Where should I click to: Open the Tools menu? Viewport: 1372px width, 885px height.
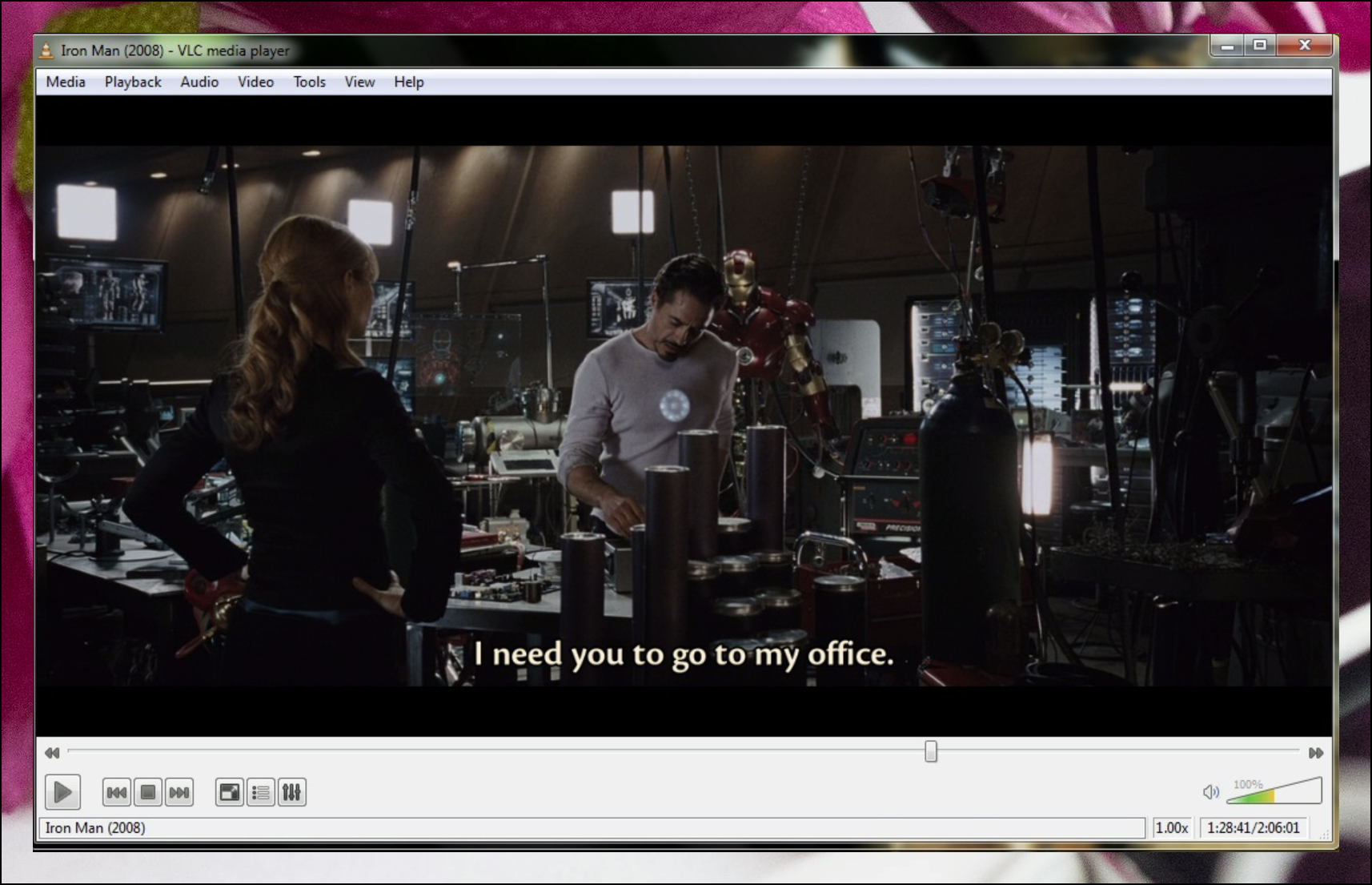[x=309, y=82]
